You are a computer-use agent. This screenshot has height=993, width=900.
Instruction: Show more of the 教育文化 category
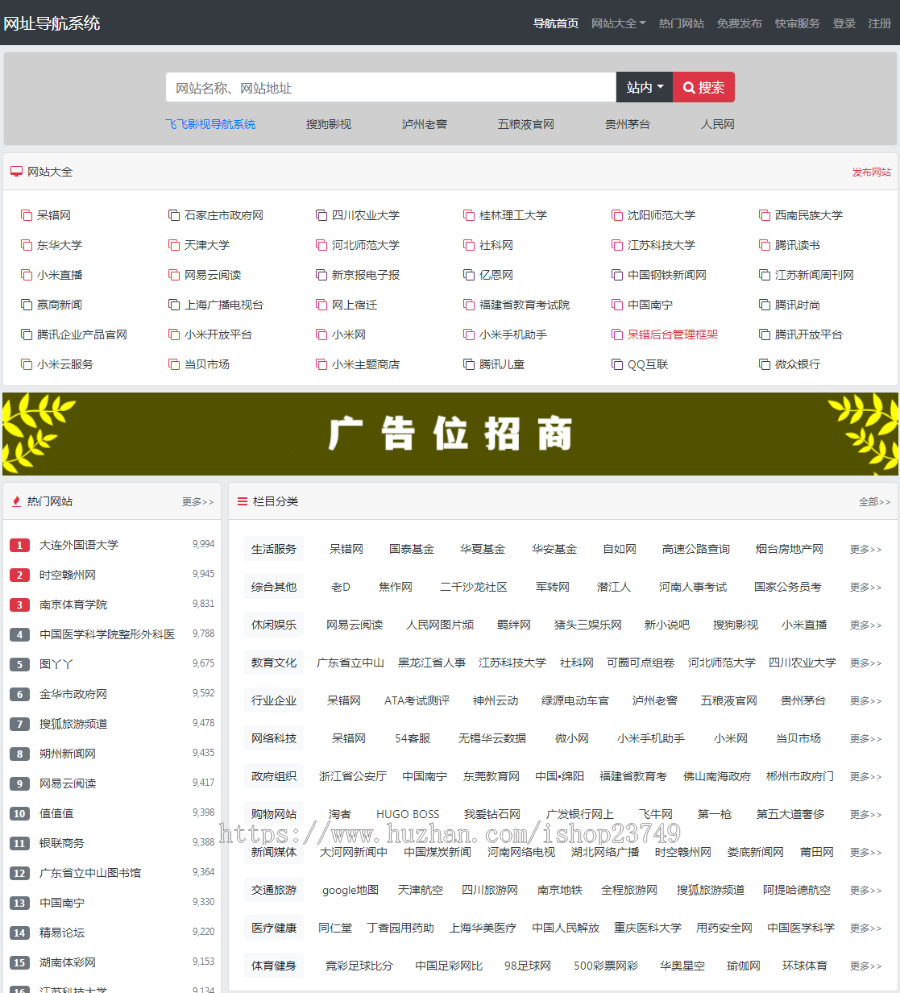866,663
